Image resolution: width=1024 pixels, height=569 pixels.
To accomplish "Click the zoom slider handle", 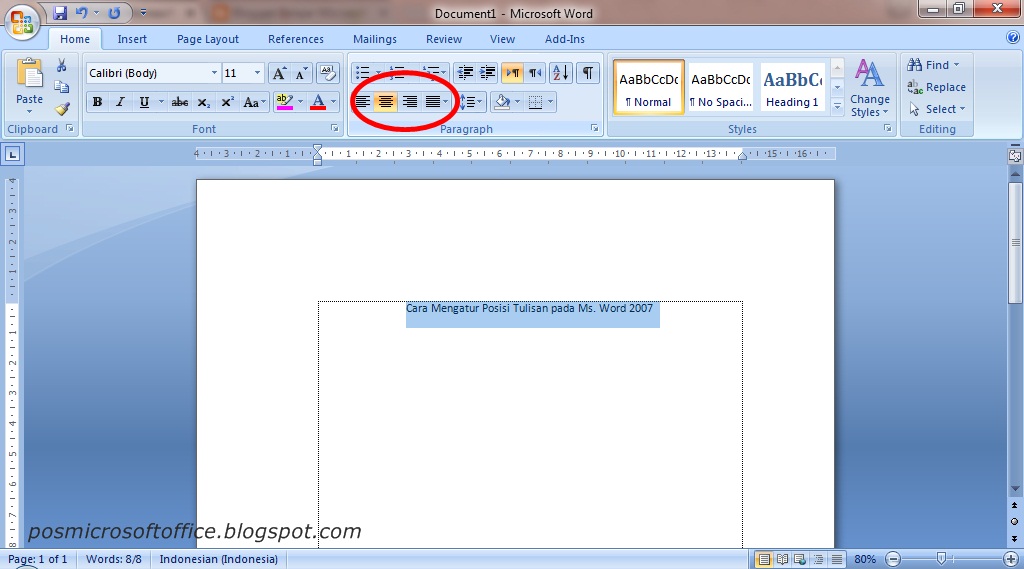I will (941, 559).
